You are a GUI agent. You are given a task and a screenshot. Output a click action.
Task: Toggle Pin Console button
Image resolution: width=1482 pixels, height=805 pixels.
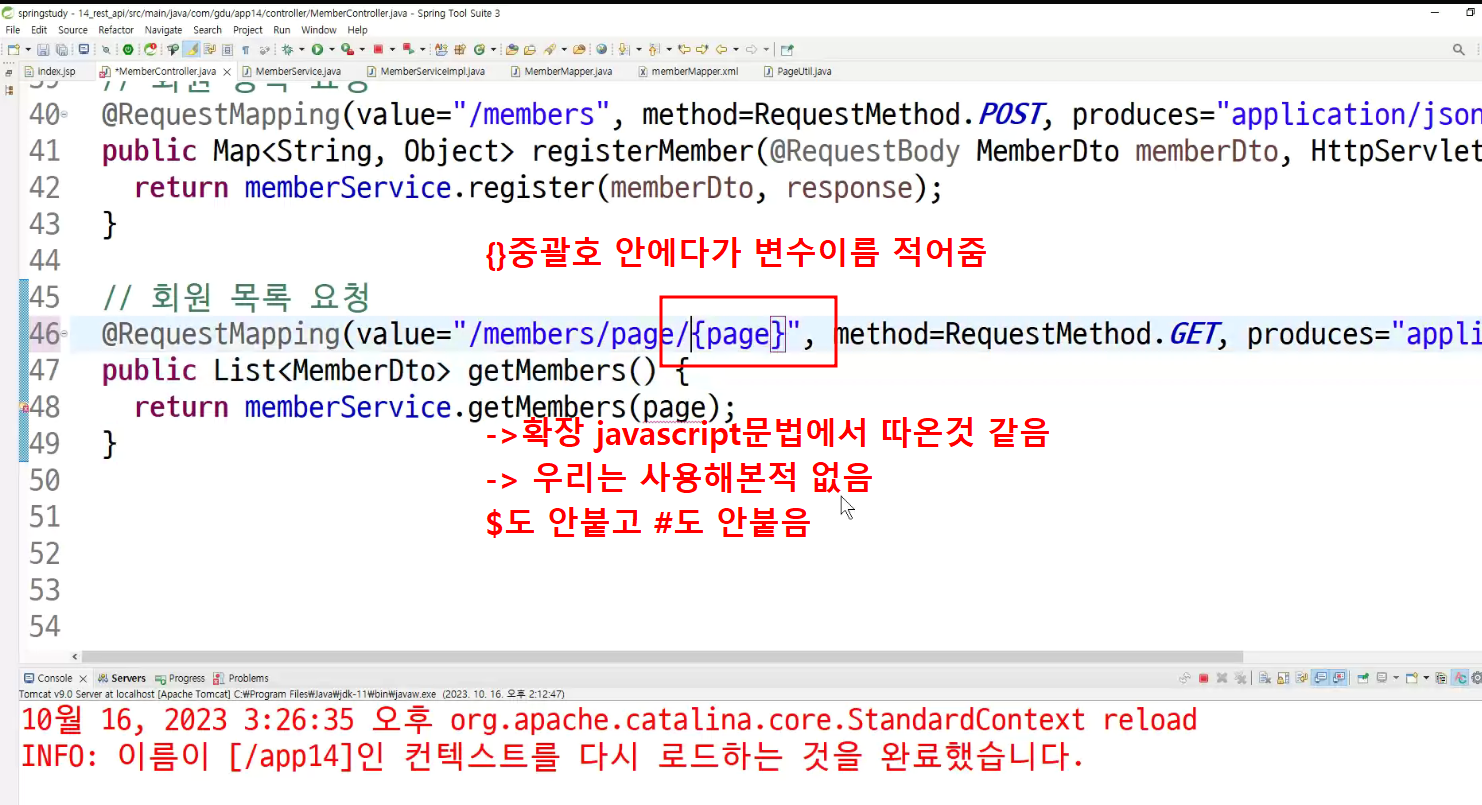click(x=1363, y=678)
